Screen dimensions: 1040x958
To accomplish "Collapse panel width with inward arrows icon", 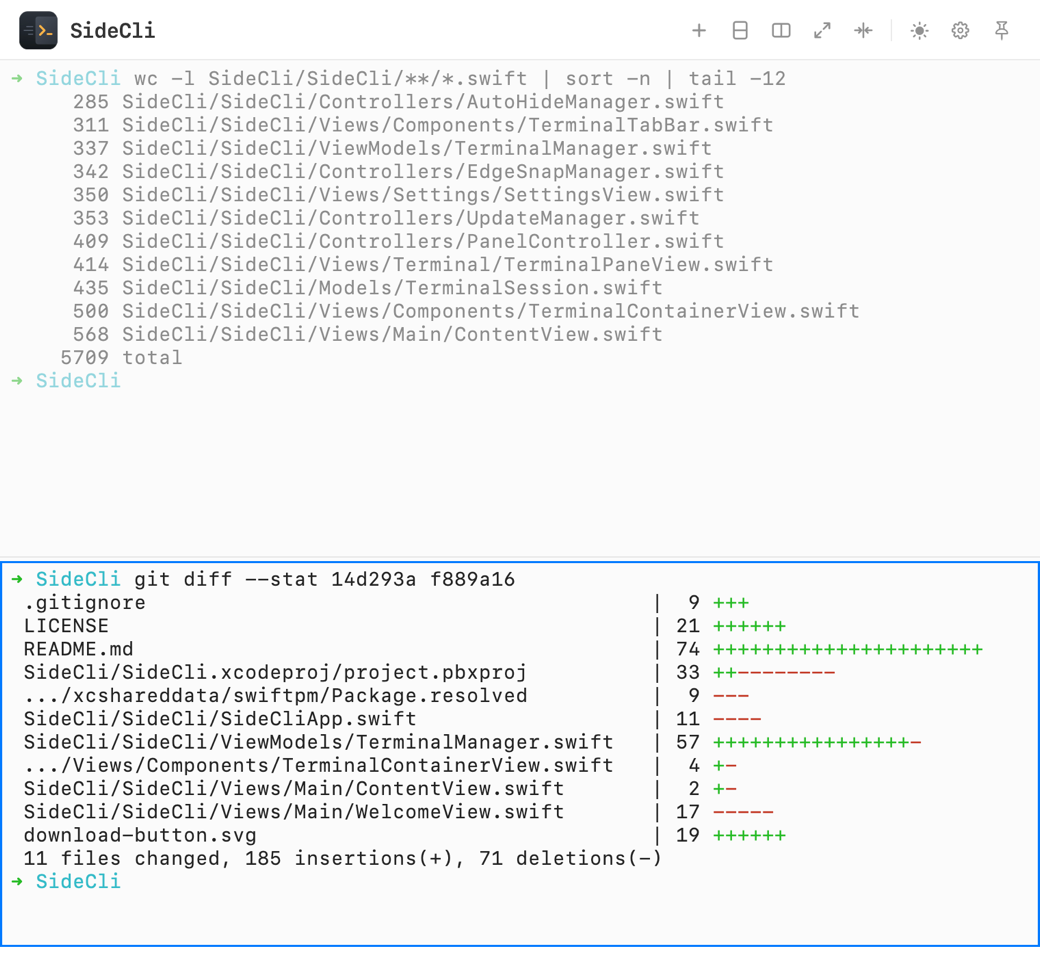I will tap(864, 31).
